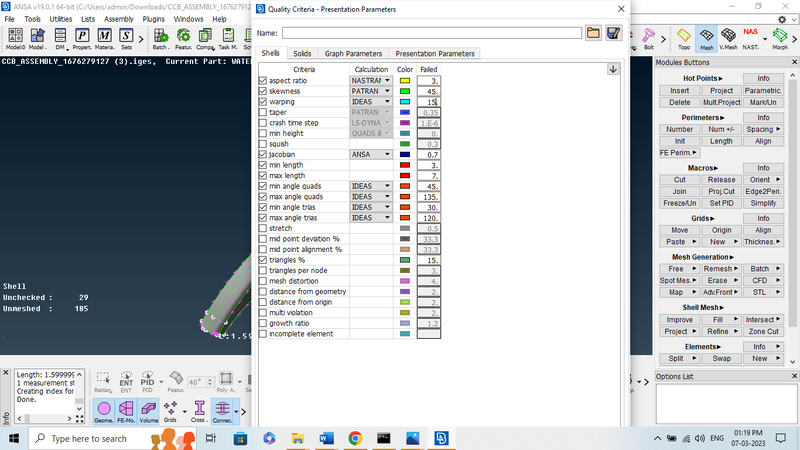Open skewness PATRAN calculation dropdown
Screen dimensions: 800x450
(371, 91)
